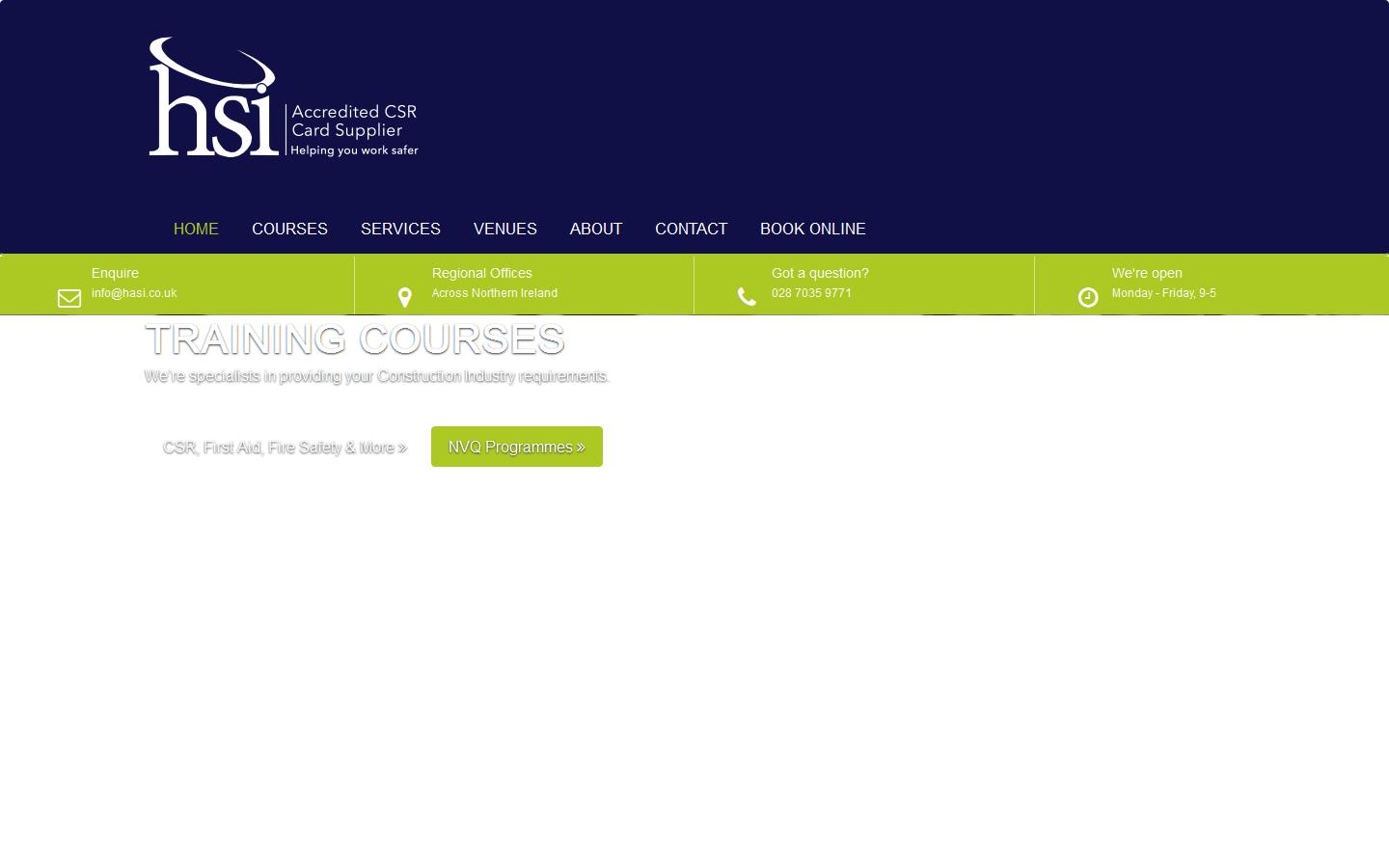The image size is (1389, 868).
Task: Click the location pin icon for Regional Offices
Action: [x=404, y=298]
